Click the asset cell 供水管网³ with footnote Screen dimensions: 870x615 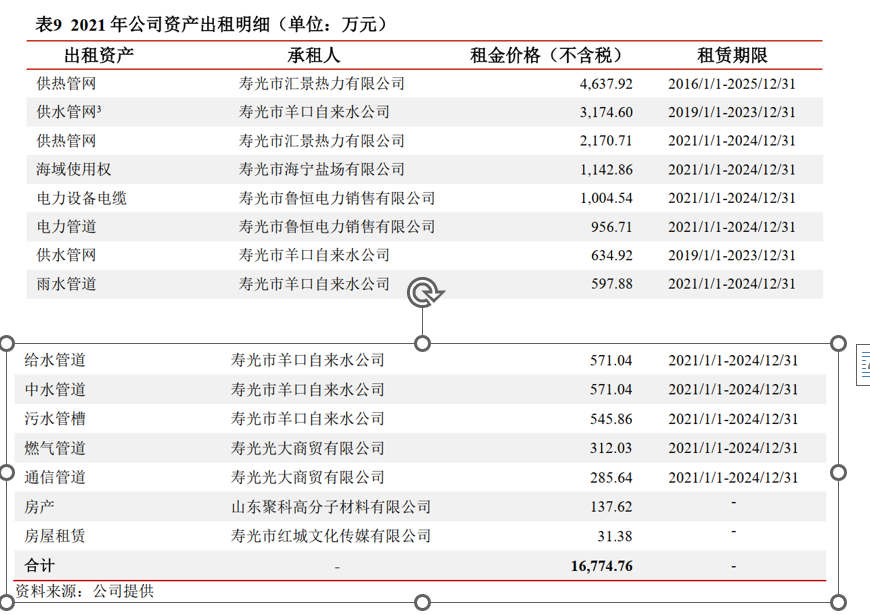pos(69,112)
